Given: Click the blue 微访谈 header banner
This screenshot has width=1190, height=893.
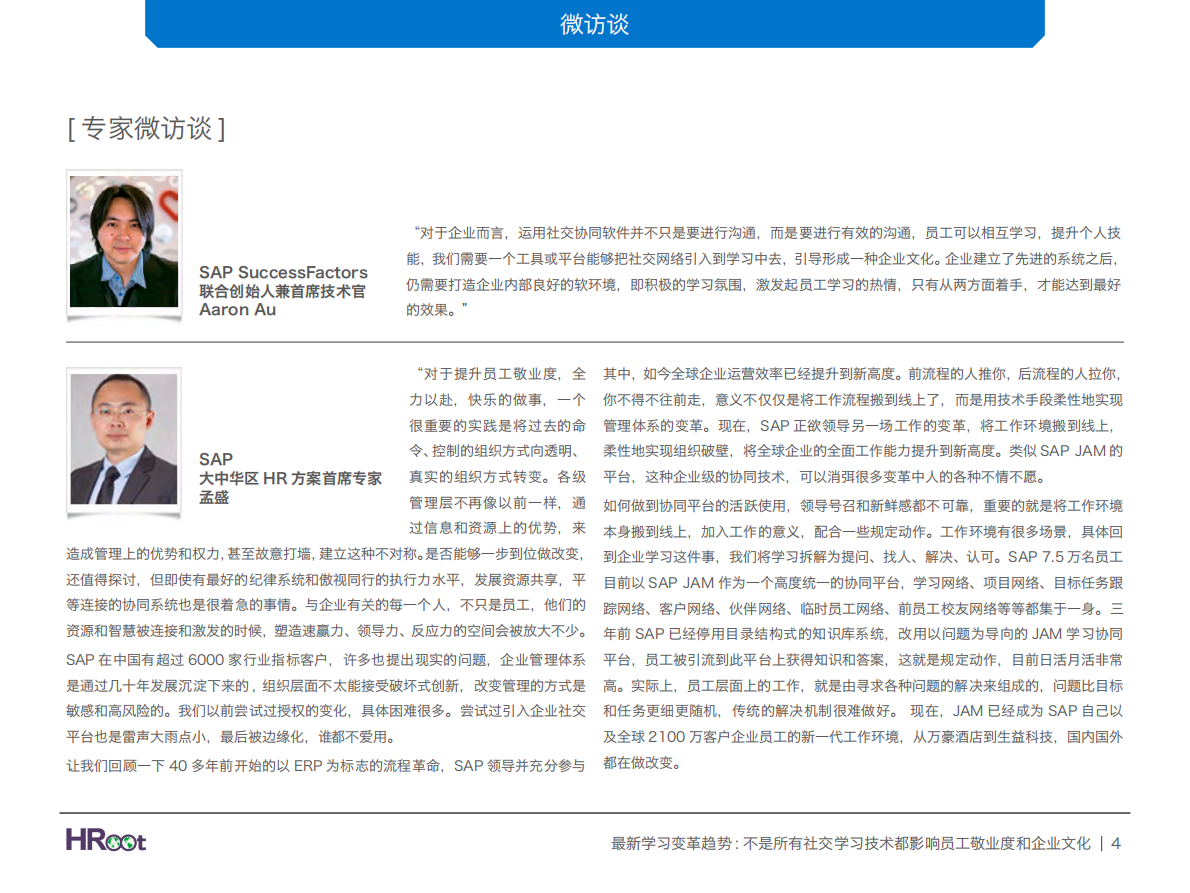Looking at the screenshot, I should [594, 23].
